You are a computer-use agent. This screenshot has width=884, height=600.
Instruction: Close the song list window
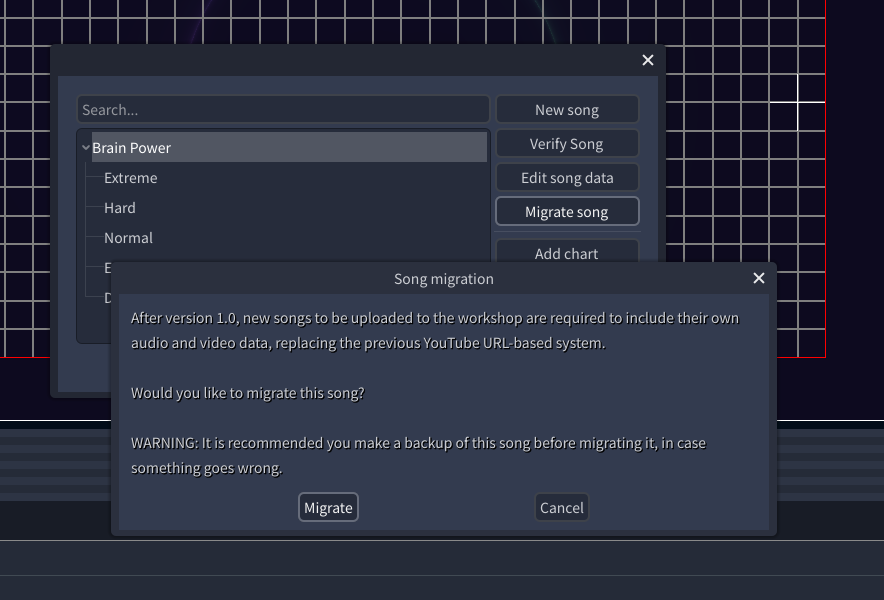tap(647, 60)
